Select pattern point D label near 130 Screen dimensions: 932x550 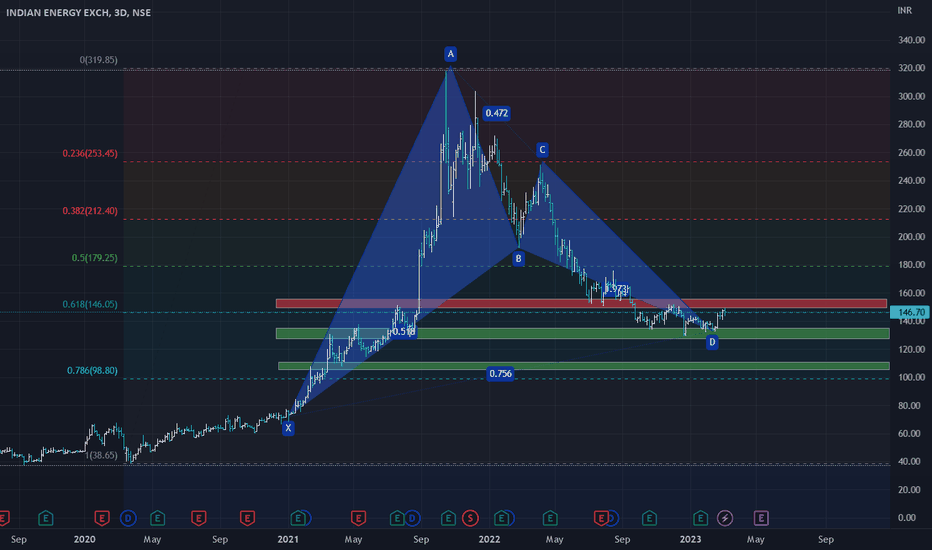(x=712, y=342)
